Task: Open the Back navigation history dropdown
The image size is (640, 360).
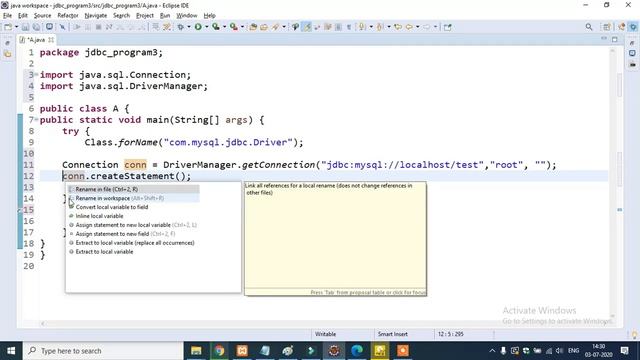Action: point(418,27)
